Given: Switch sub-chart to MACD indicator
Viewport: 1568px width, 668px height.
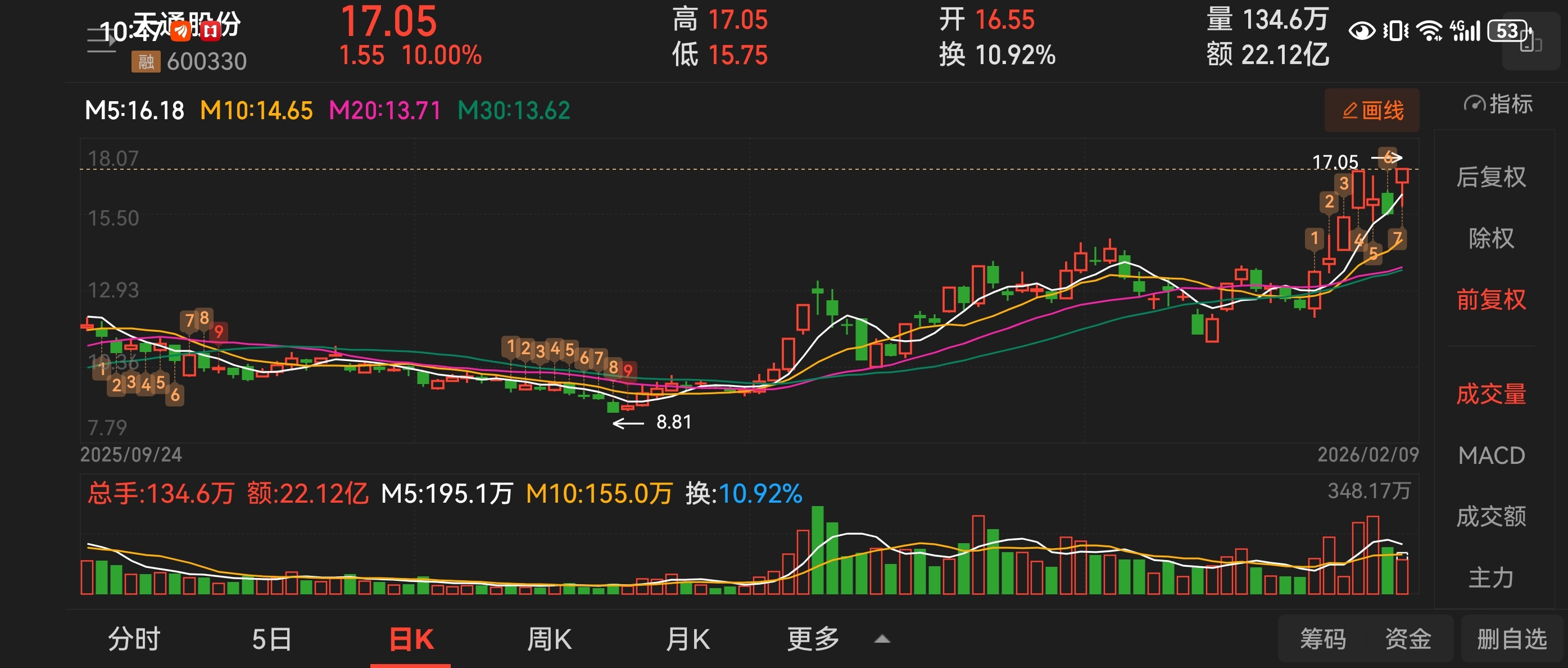Looking at the screenshot, I should click(1490, 455).
